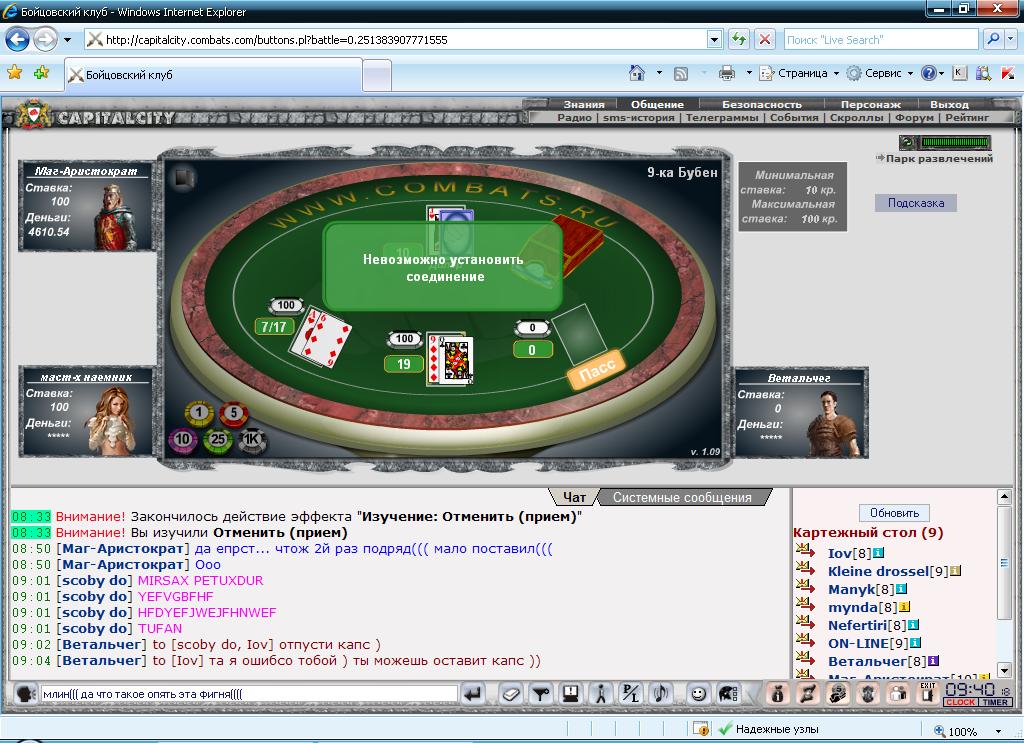
Task: Click the Research magnifier toolbar icon
Action: click(984, 73)
